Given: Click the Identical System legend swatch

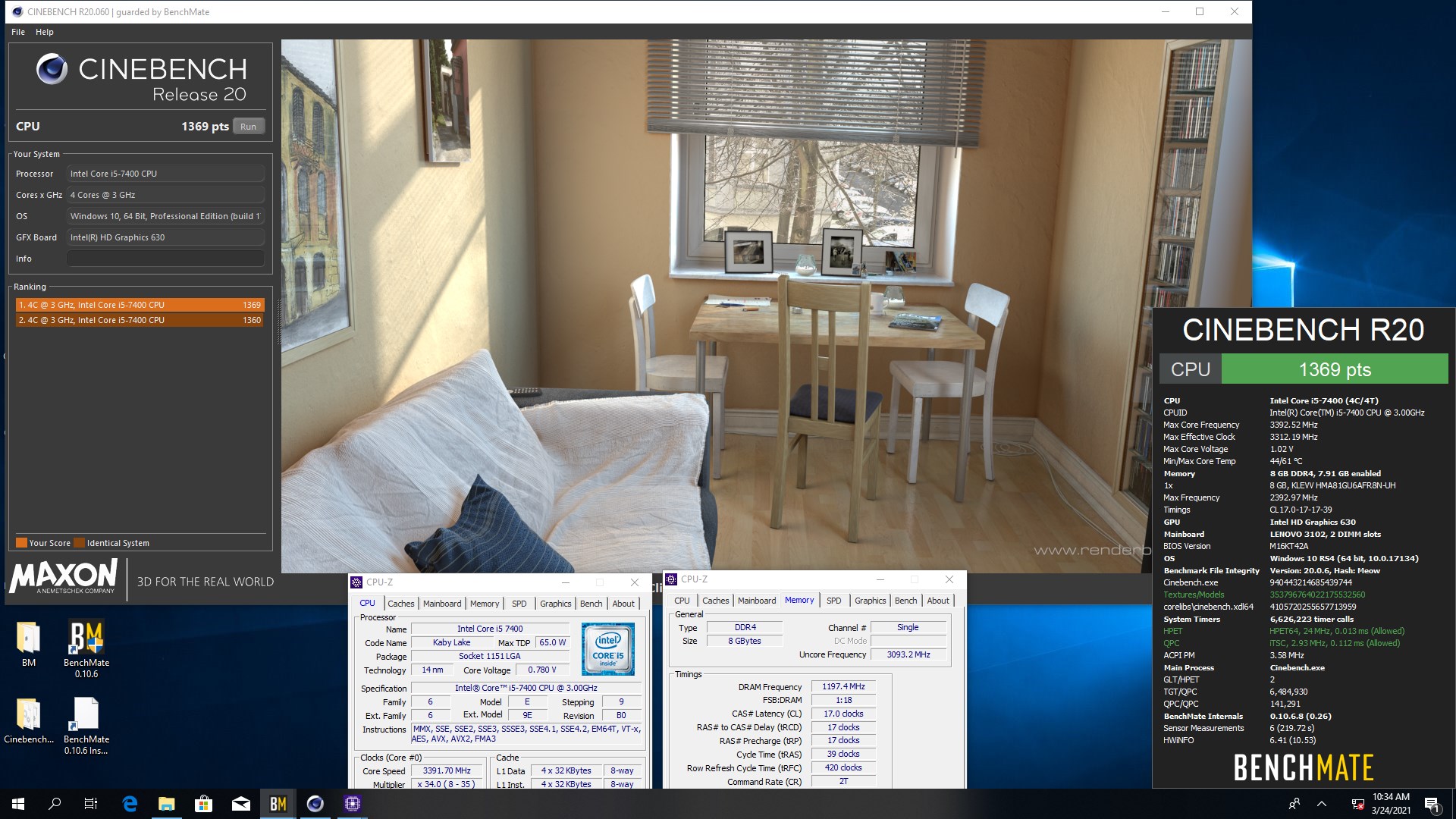Looking at the screenshot, I should [79, 543].
